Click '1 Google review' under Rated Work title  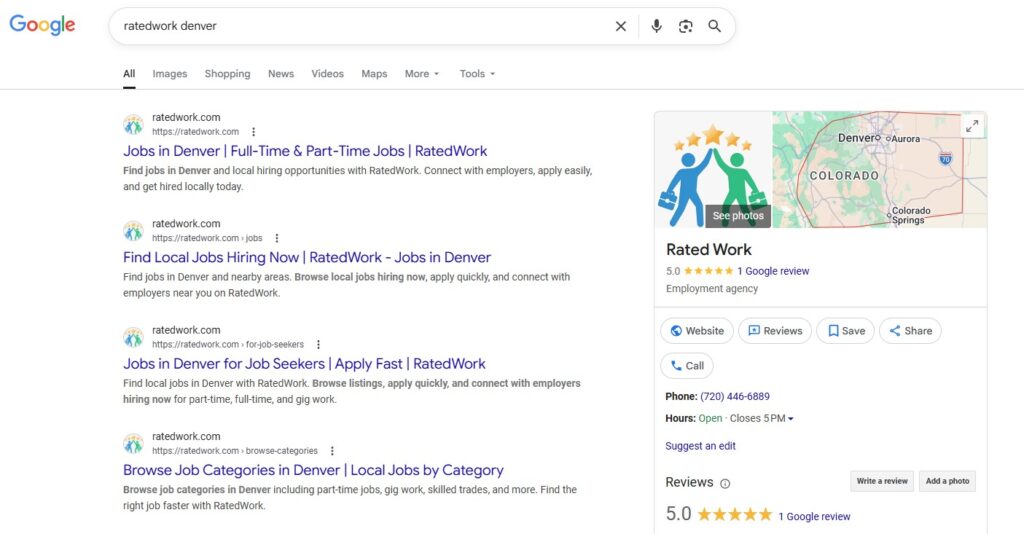[x=773, y=271]
